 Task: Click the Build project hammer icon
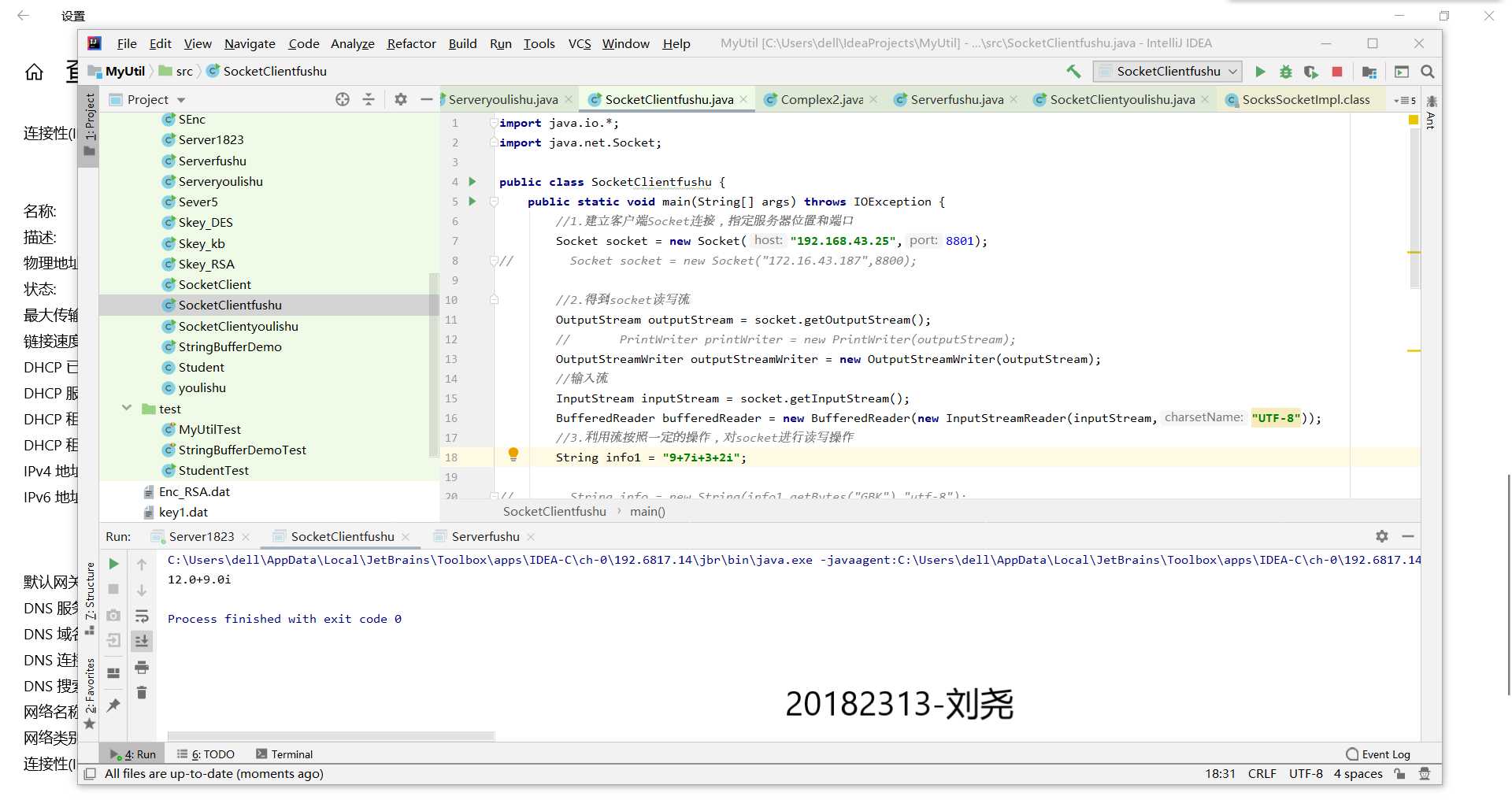point(1073,72)
